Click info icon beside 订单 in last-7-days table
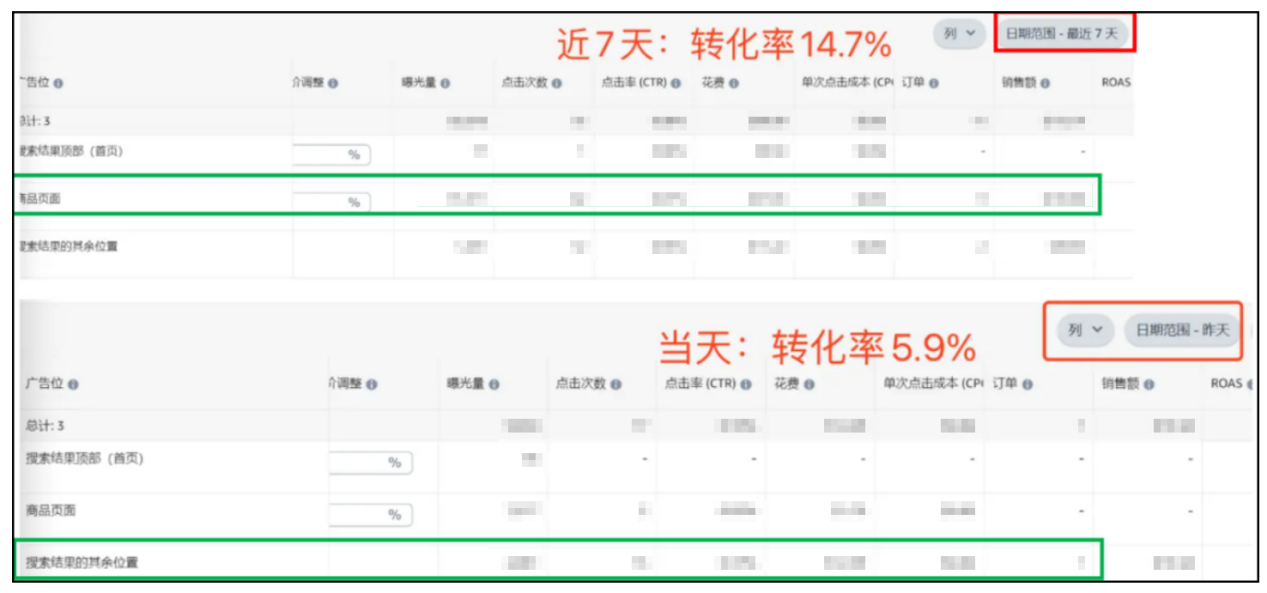 click(934, 84)
